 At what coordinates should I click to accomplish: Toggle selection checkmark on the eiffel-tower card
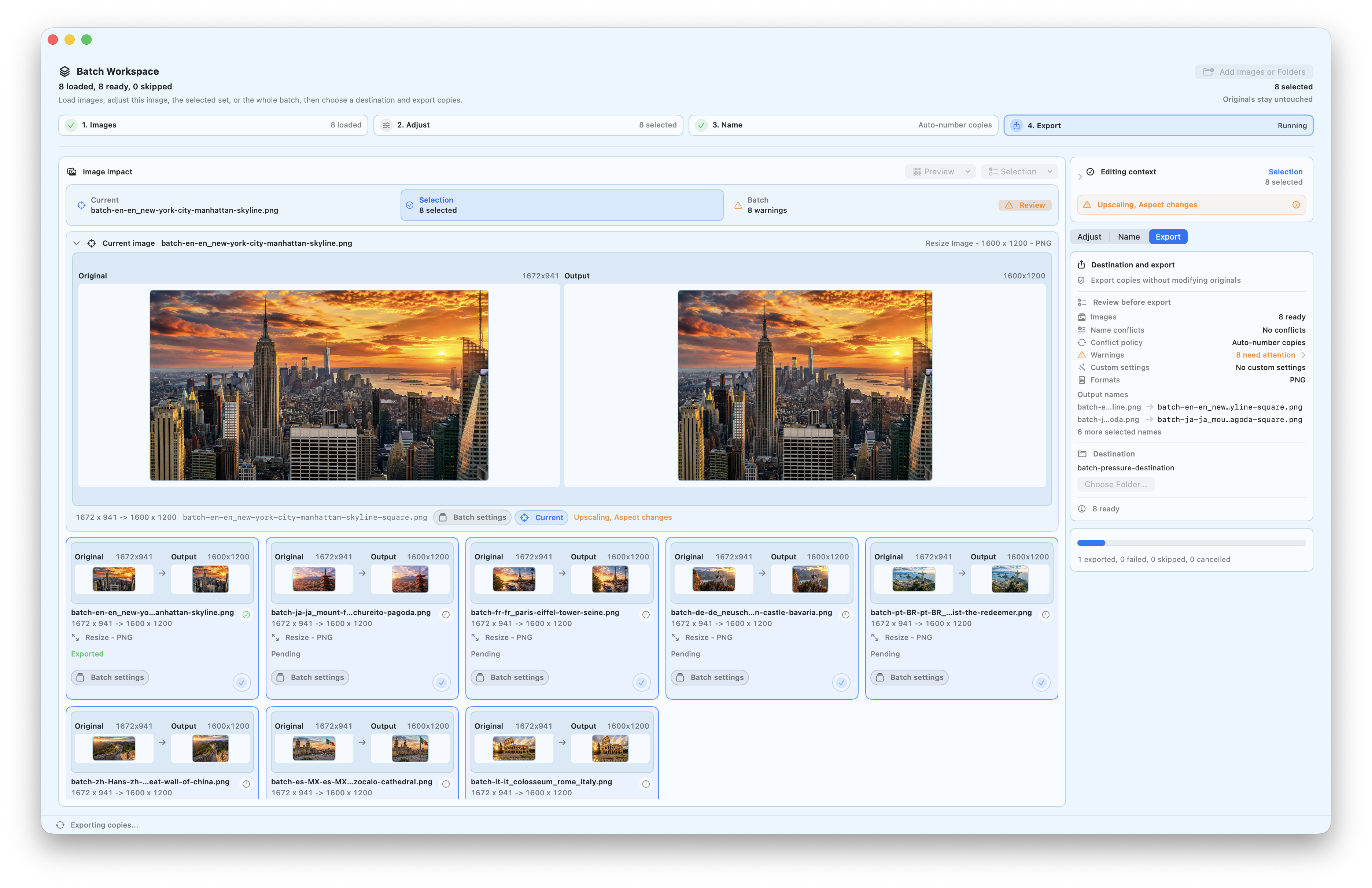point(641,682)
